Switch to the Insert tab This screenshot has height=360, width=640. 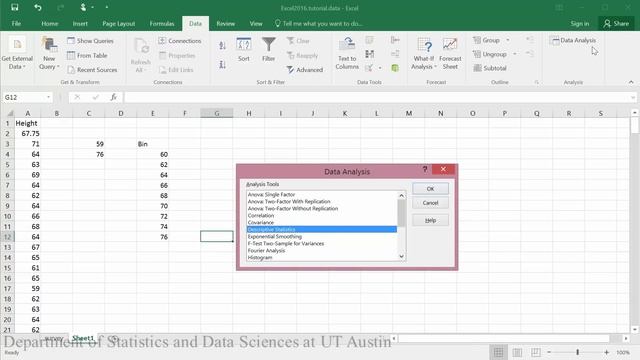(x=80, y=24)
